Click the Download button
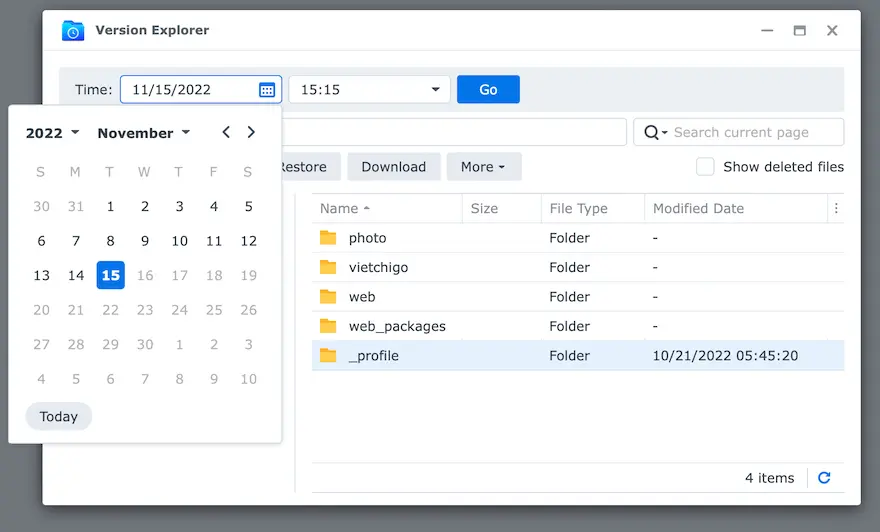The width and height of the screenshot is (880, 532). (x=393, y=167)
